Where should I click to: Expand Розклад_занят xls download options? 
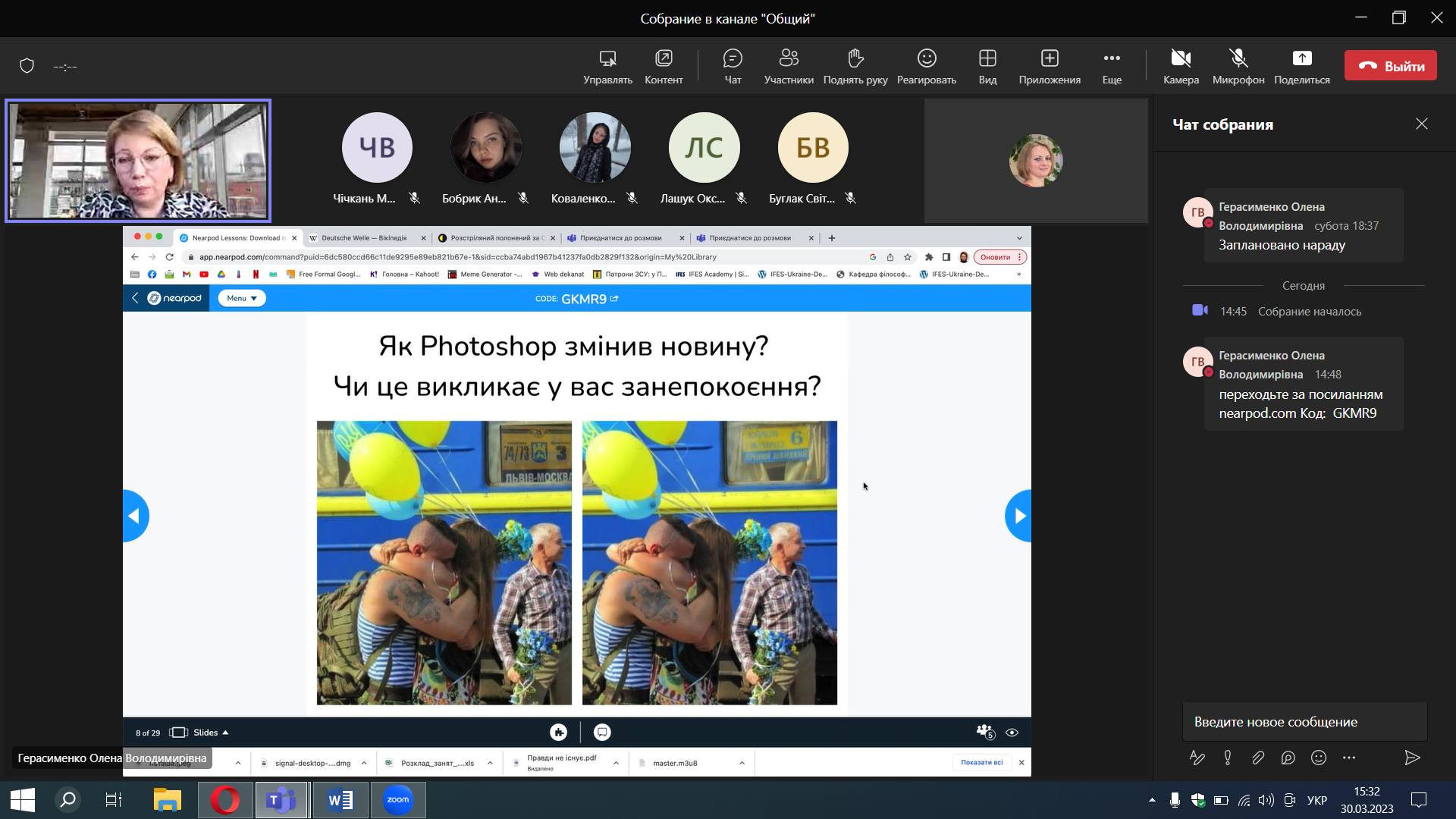[x=490, y=763]
